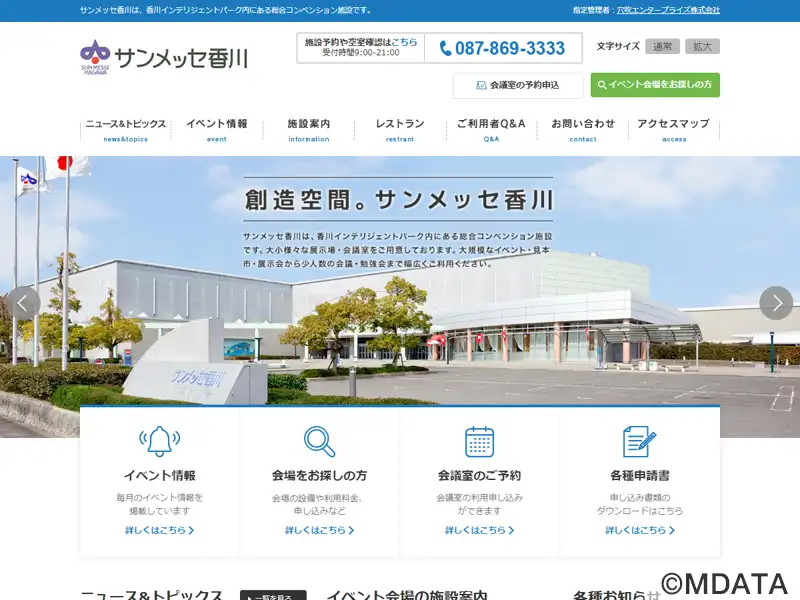Image resolution: width=800 pixels, height=600 pixels.
Task: Open ニュース&トピックス navigation item
Action: [125, 129]
